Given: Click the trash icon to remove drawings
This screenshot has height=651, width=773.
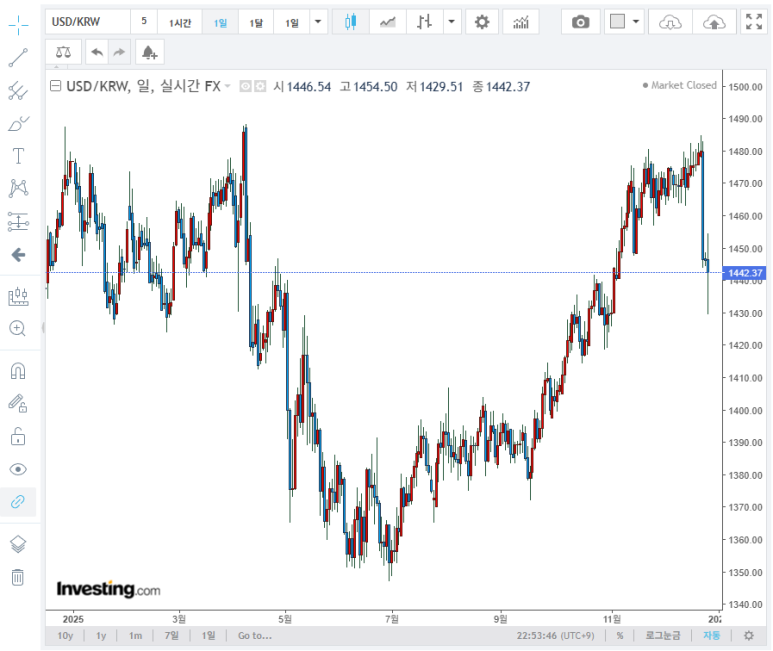Looking at the screenshot, I should click(18, 577).
